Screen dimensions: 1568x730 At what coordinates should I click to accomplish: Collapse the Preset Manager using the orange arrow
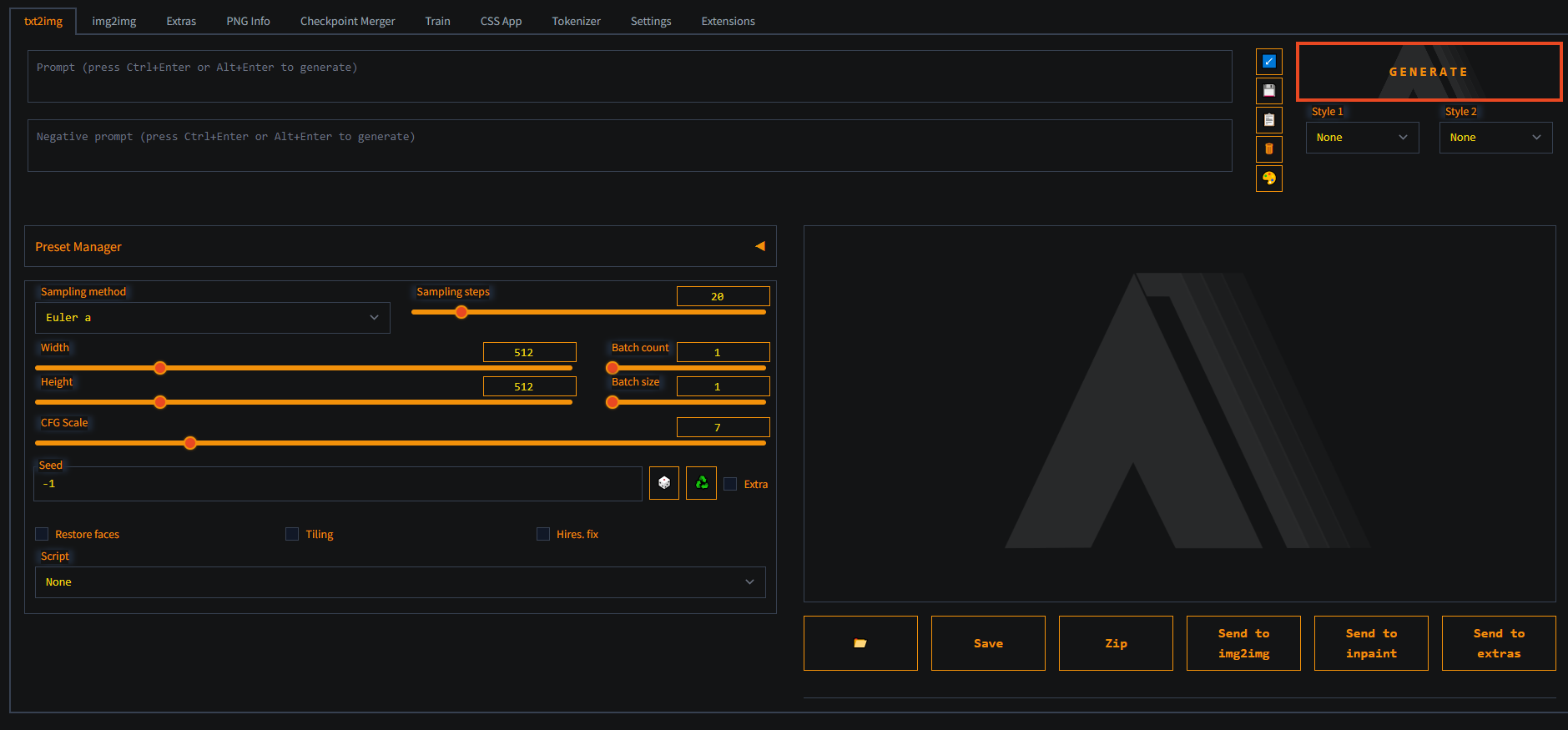click(x=760, y=246)
